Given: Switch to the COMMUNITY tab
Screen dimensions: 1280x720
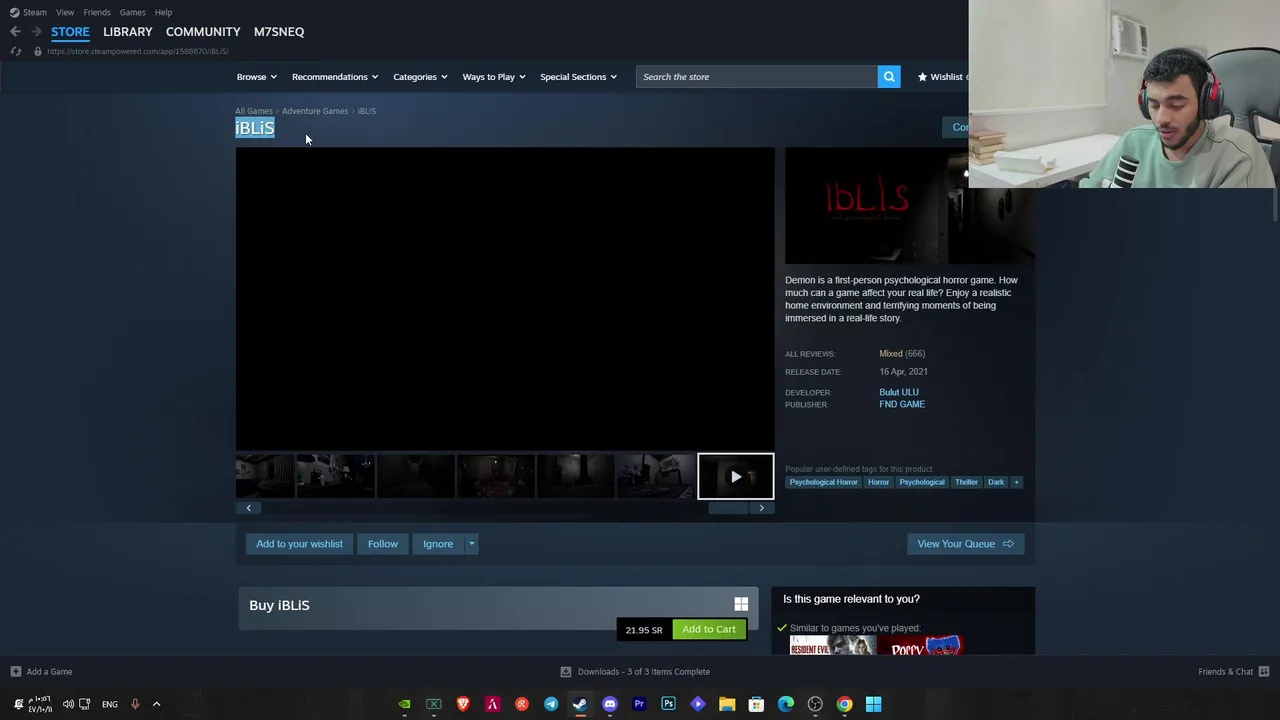Looking at the screenshot, I should (x=203, y=32).
